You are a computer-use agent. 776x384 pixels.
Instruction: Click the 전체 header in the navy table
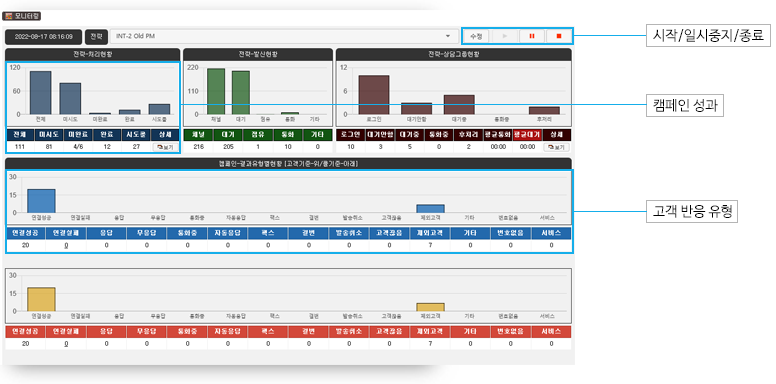pyautogui.click(x=20, y=135)
